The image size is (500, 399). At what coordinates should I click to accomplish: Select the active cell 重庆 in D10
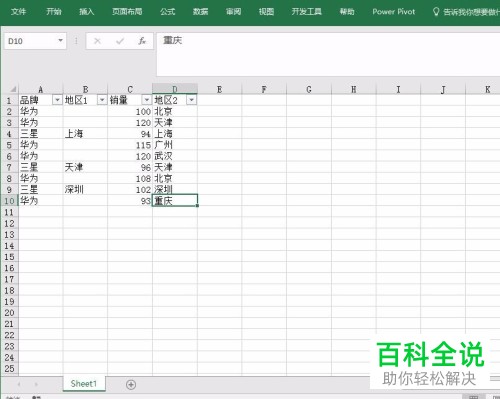point(175,201)
